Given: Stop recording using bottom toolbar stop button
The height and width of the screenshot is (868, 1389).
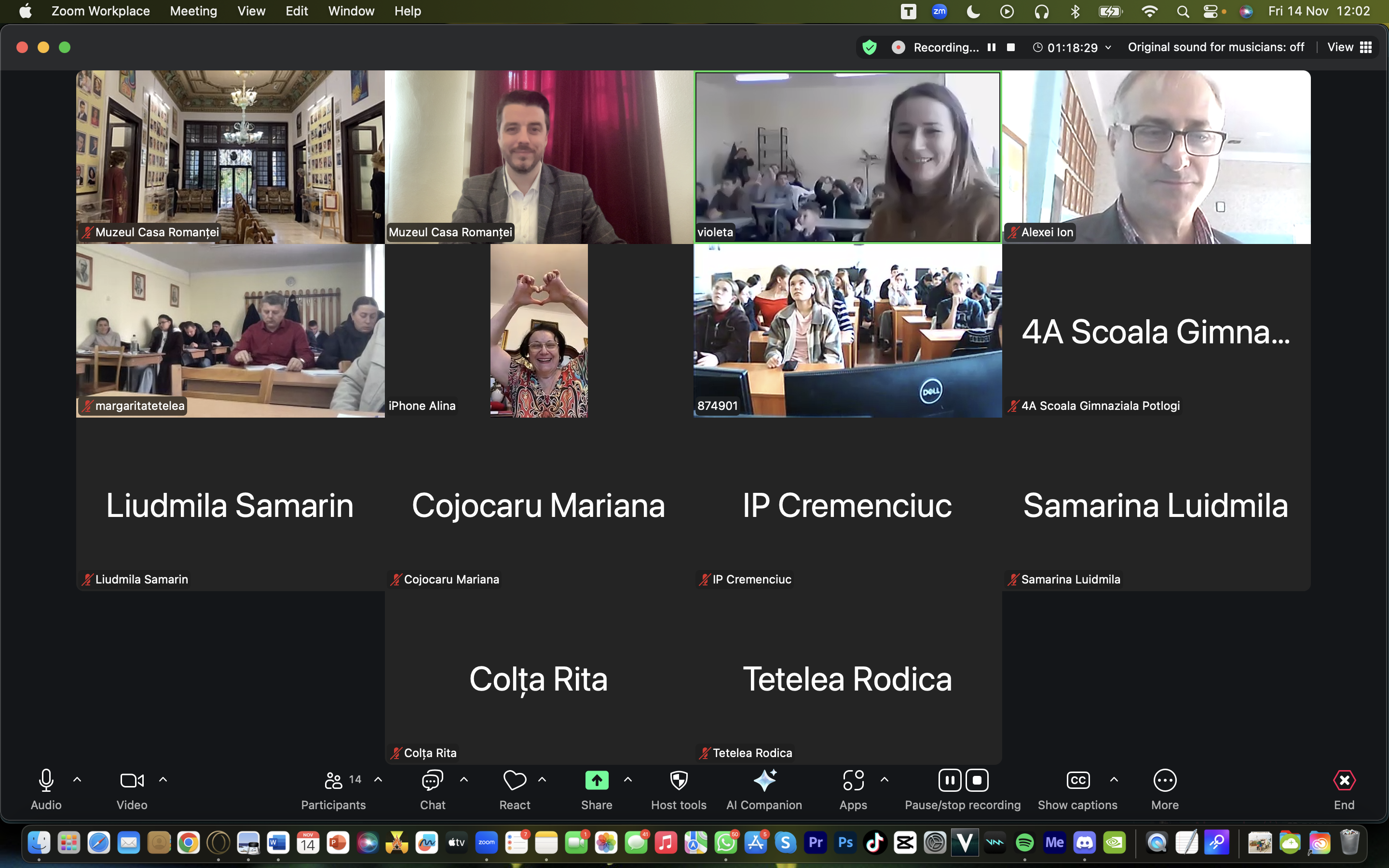Looking at the screenshot, I should pyautogui.click(x=977, y=781).
